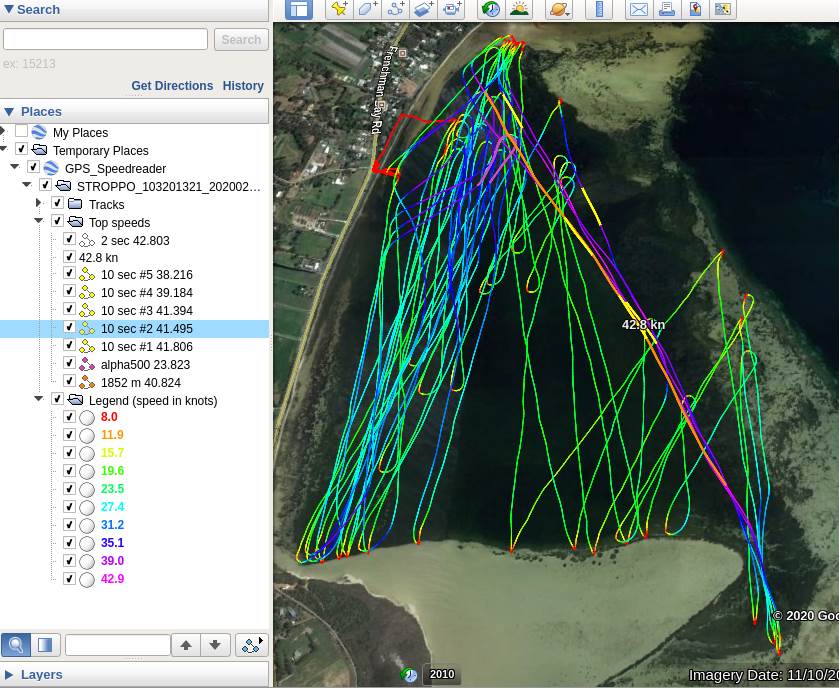Click the Add Polygon toolbar icon

[367, 10]
